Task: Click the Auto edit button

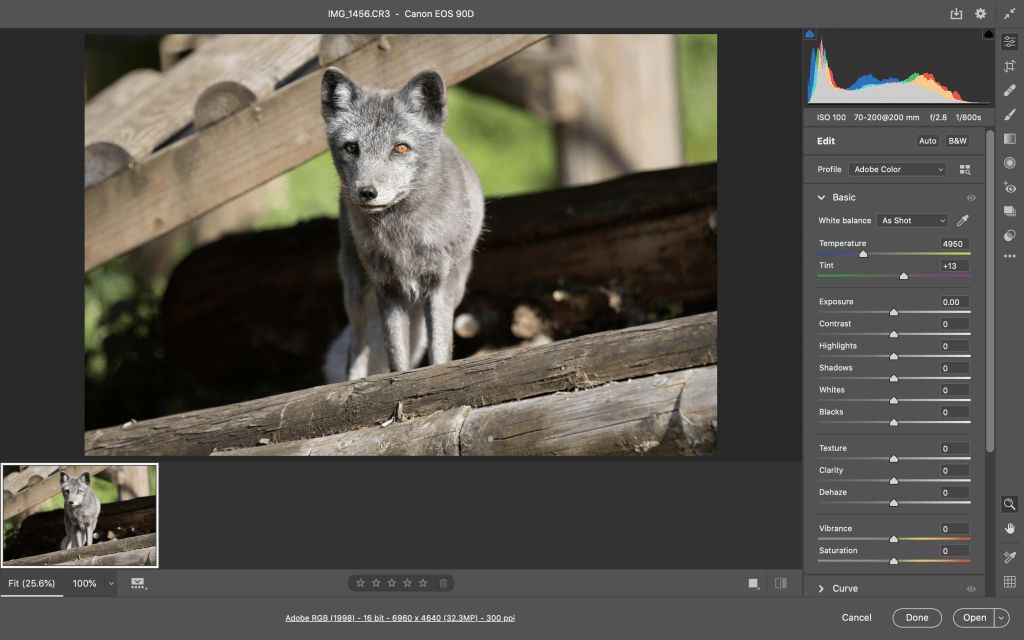Action: click(x=928, y=141)
